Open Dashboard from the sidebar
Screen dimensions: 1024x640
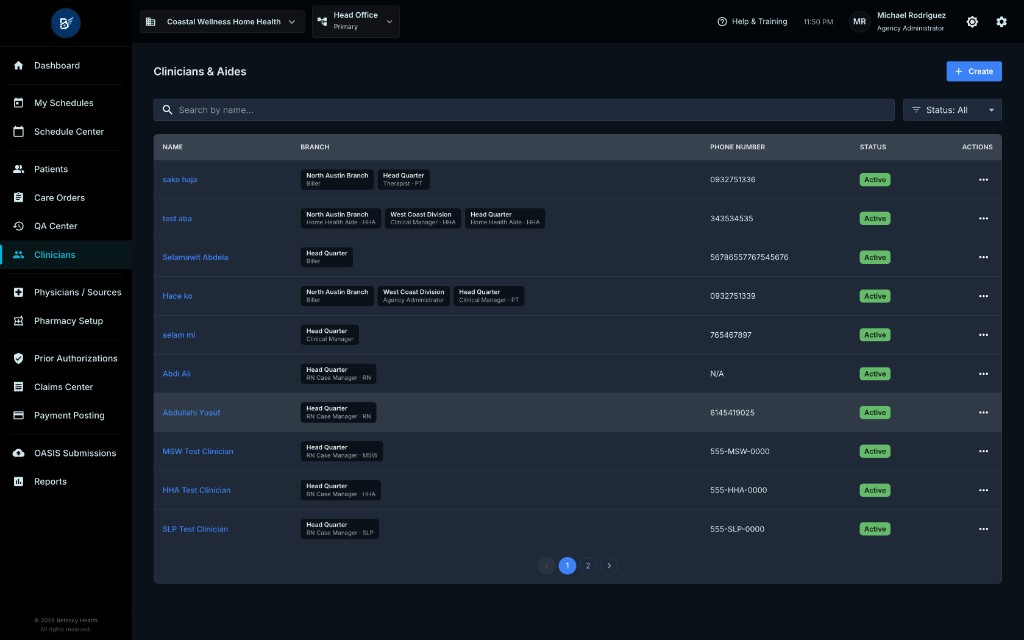[x=65, y=65]
